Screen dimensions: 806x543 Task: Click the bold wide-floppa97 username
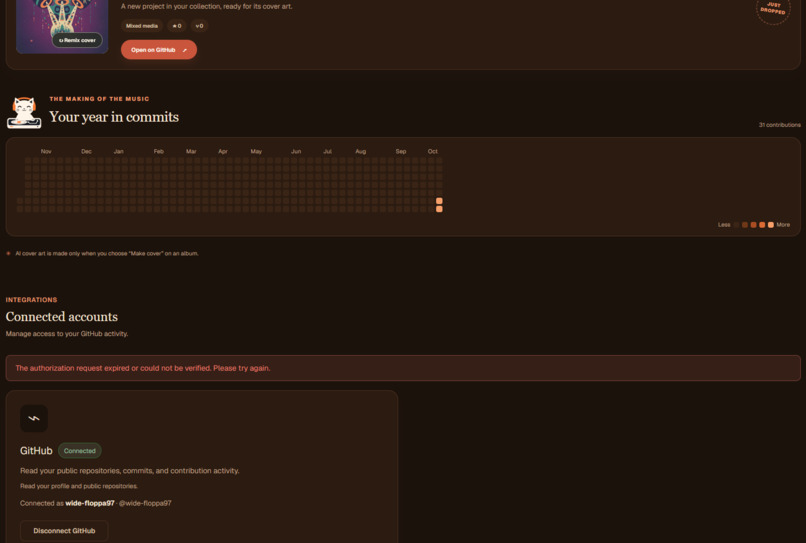point(90,503)
